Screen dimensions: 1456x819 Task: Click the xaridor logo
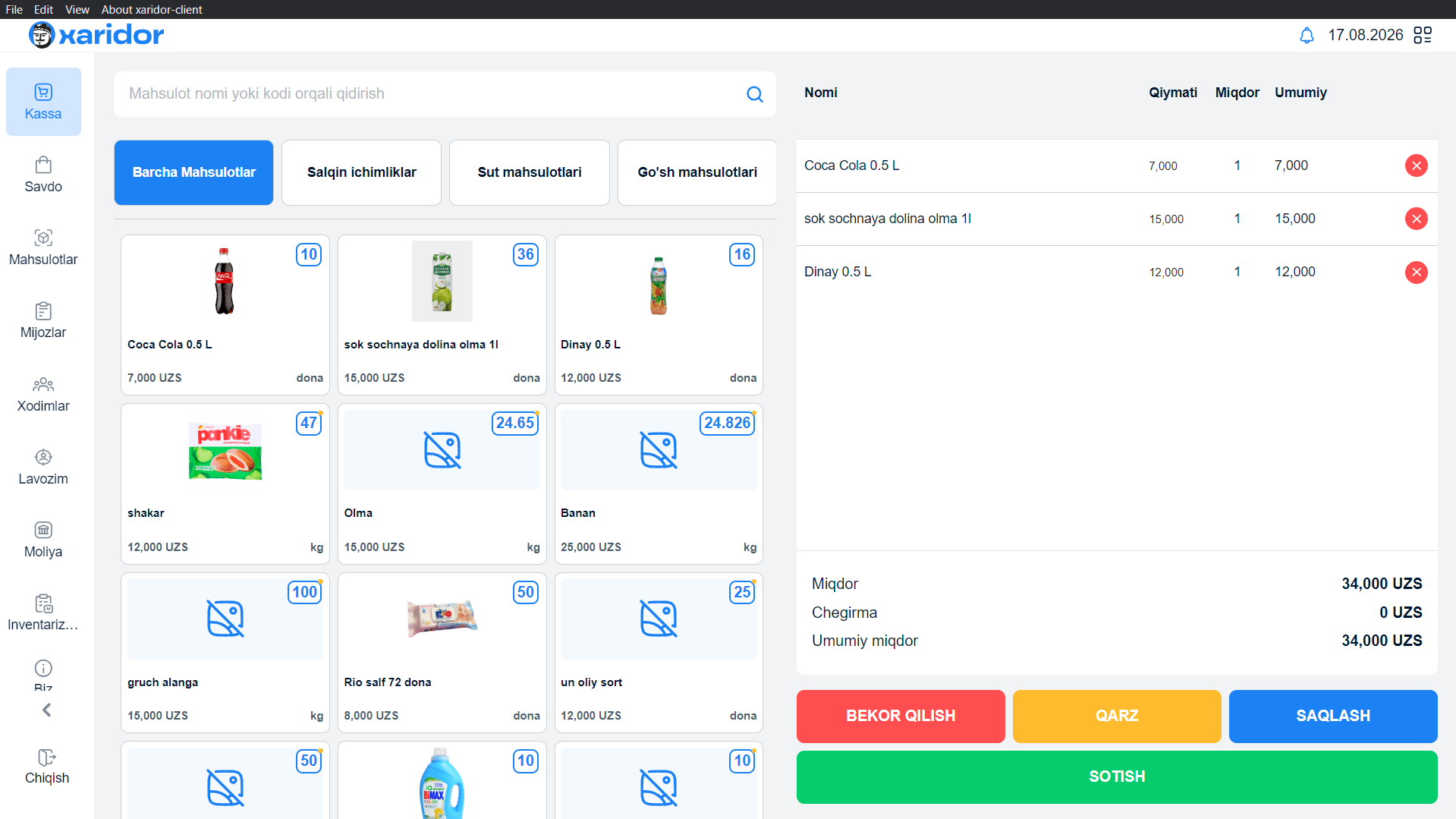click(96, 35)
